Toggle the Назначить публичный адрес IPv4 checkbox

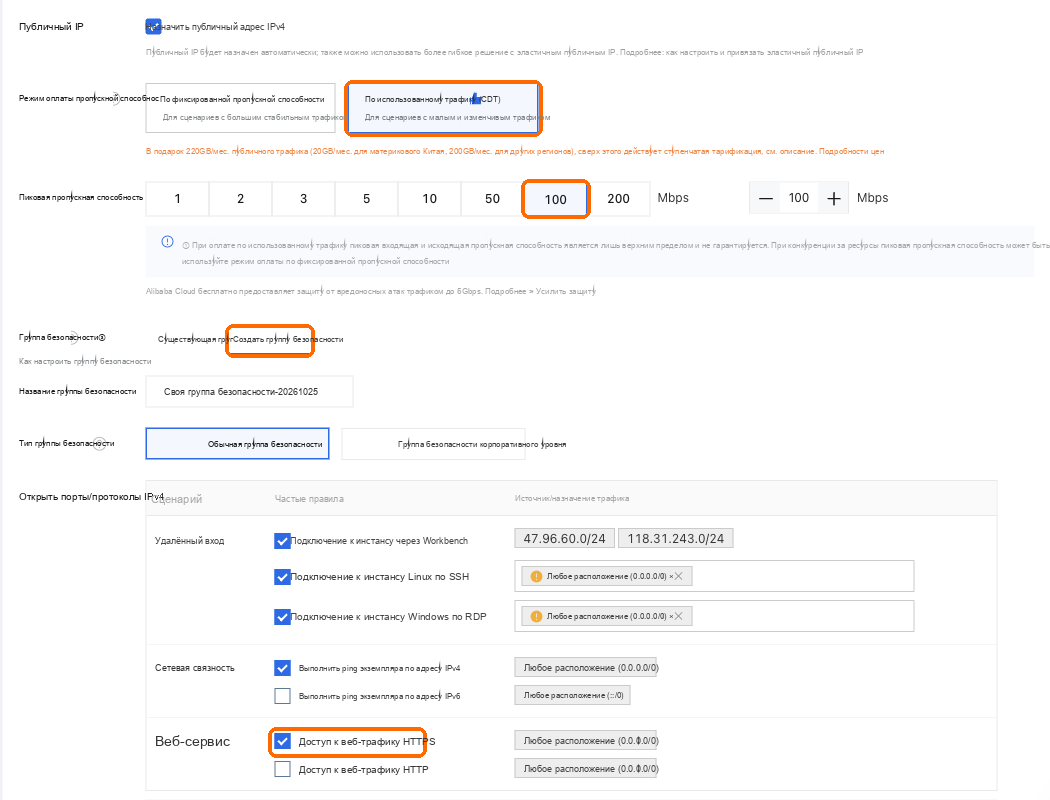[153, 27]
